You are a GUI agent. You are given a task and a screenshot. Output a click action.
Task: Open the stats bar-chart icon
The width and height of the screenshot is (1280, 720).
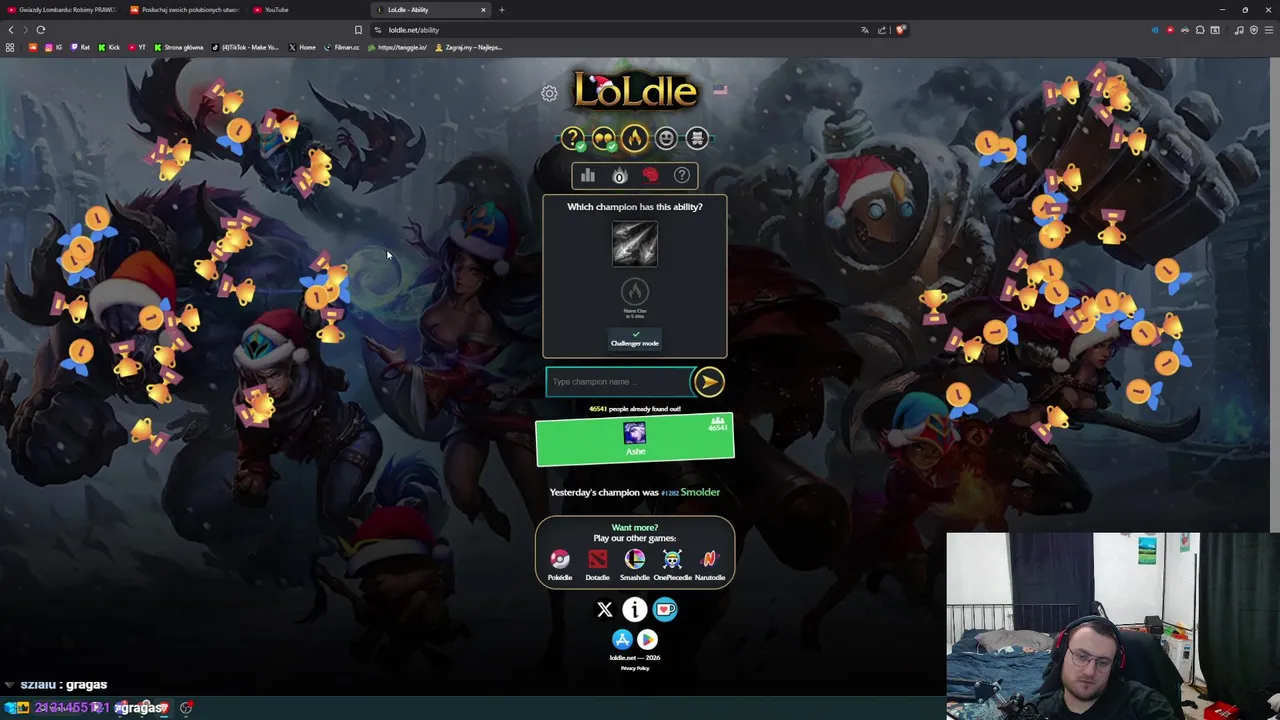click(x=588, y=176)
